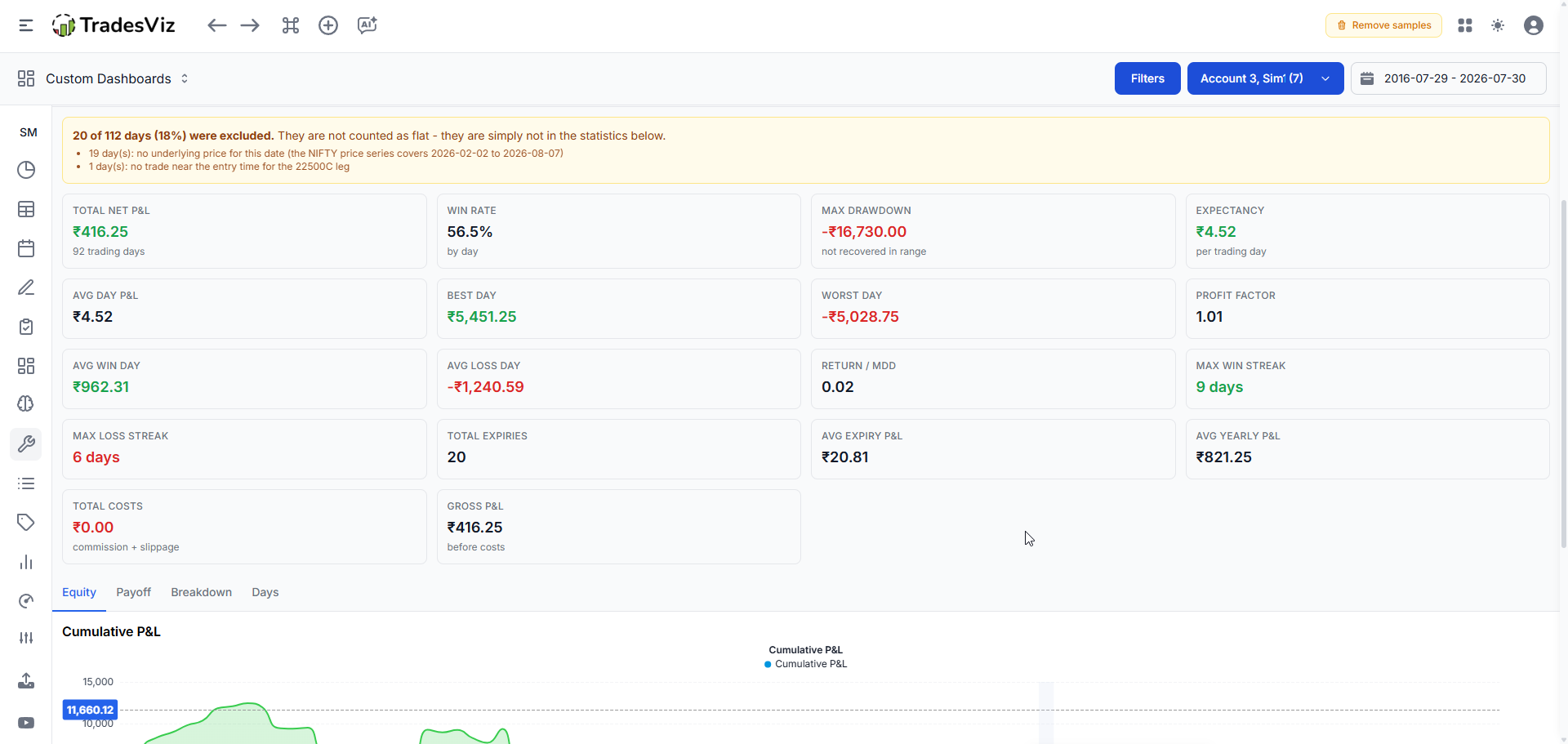Open the gauge speedometer sidebar icon
Screen dimensions: 1568x744
[26, 601]
